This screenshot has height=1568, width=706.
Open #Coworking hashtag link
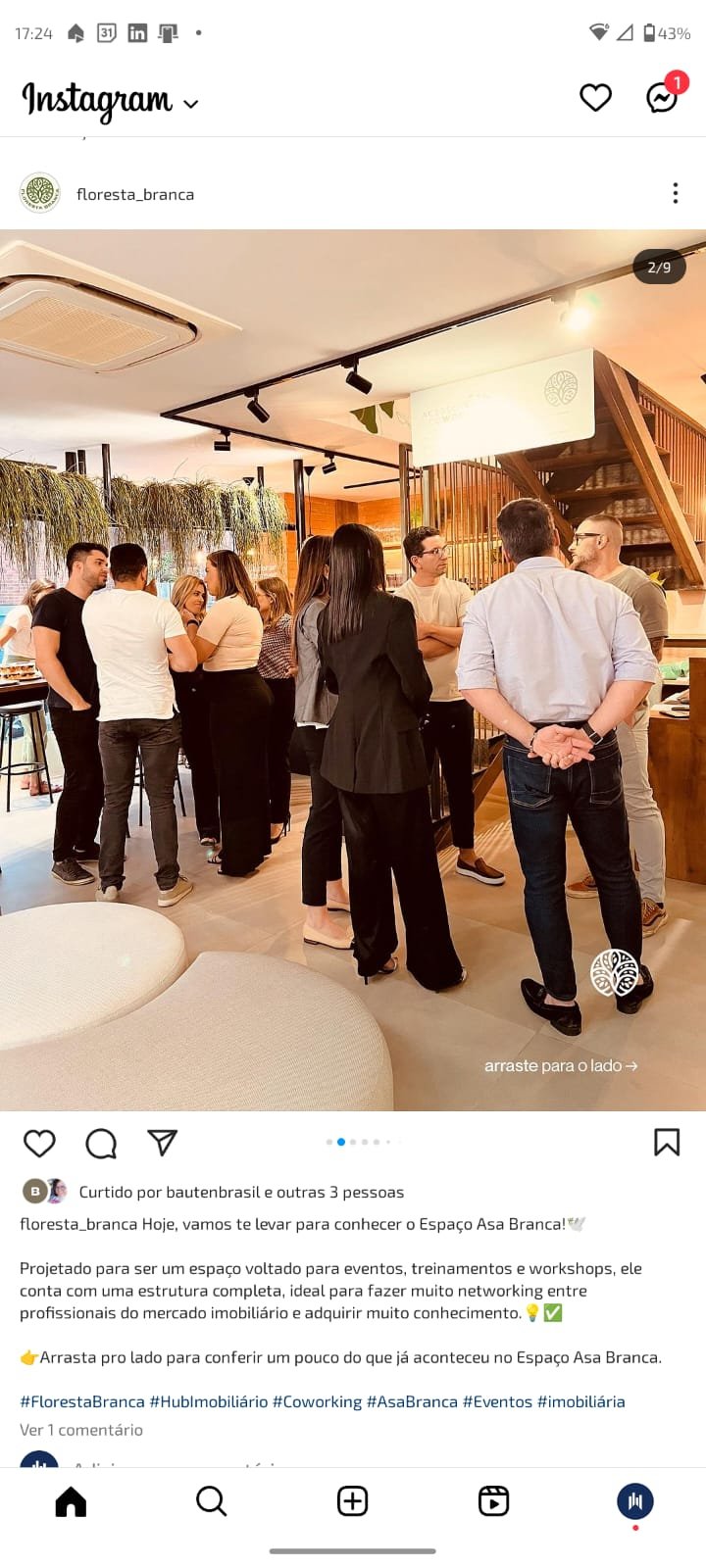[x=317, y=1401]
